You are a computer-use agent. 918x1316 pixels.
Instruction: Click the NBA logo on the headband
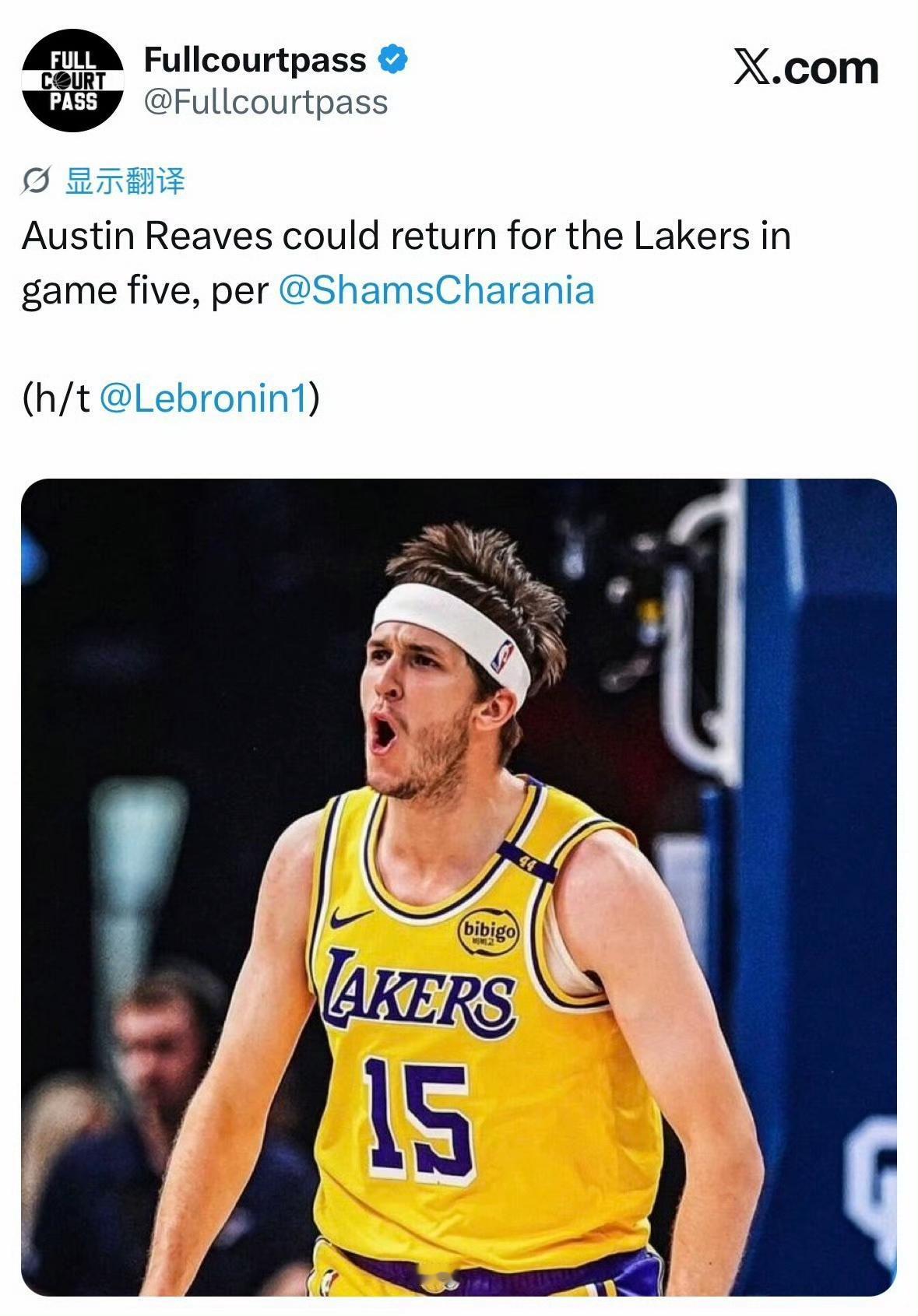coord(503,655)
